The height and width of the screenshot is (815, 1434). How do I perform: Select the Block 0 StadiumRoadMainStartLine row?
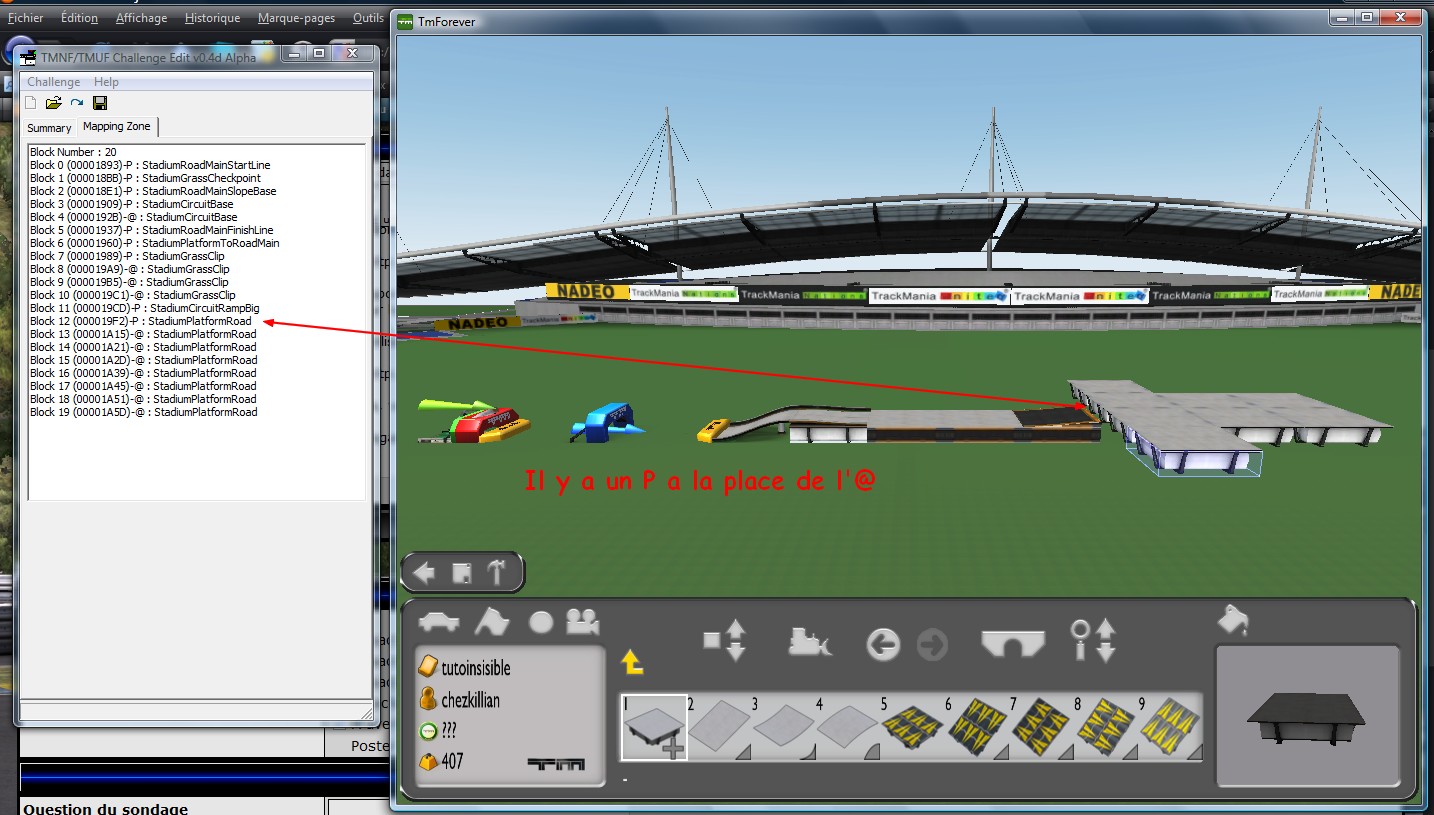[150, 165]
